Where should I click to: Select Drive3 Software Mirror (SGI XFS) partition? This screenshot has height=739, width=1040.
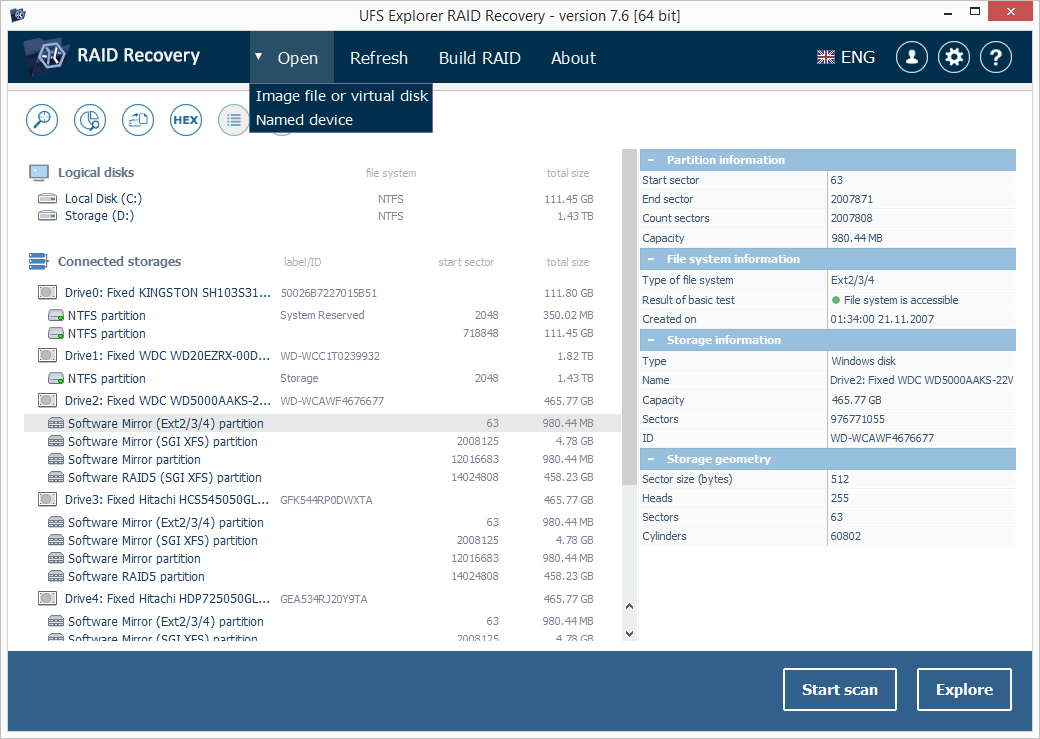click(x=322, y=540)
